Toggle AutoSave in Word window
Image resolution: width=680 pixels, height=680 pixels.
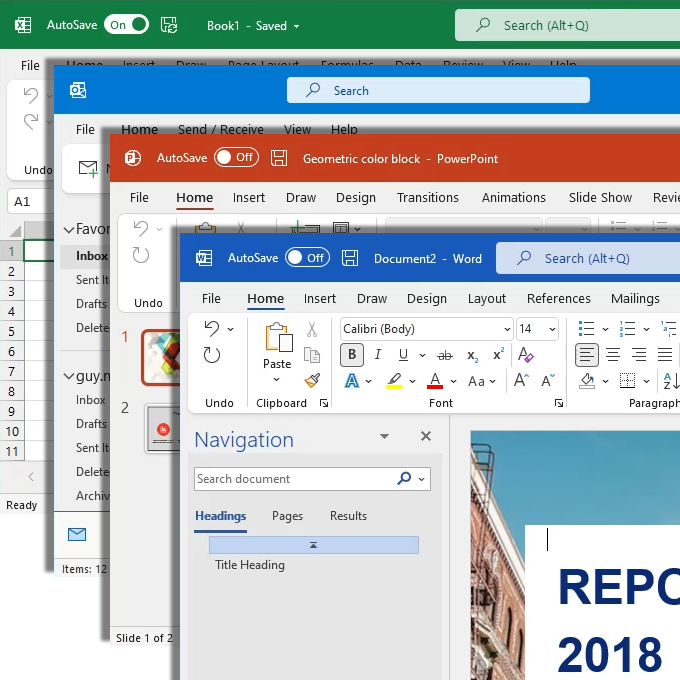[307, 258]
